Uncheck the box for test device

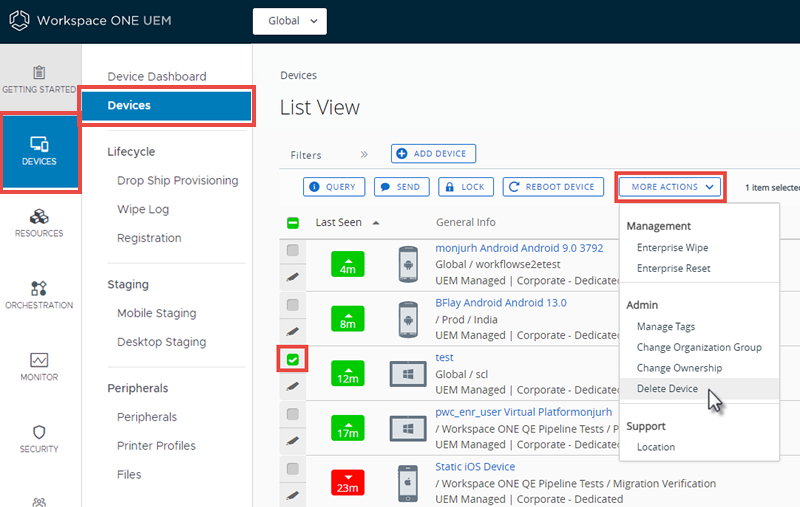(x=293, y=360)
